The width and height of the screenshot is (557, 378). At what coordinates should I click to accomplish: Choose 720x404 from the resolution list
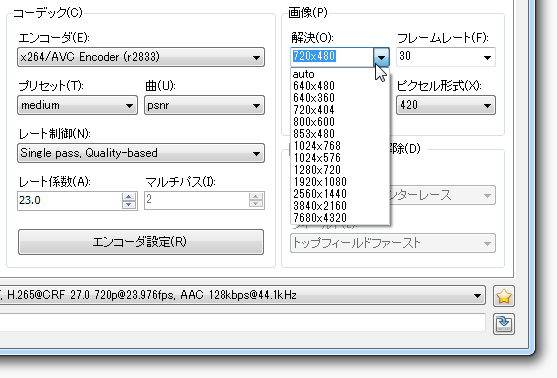tap(340, 110)
